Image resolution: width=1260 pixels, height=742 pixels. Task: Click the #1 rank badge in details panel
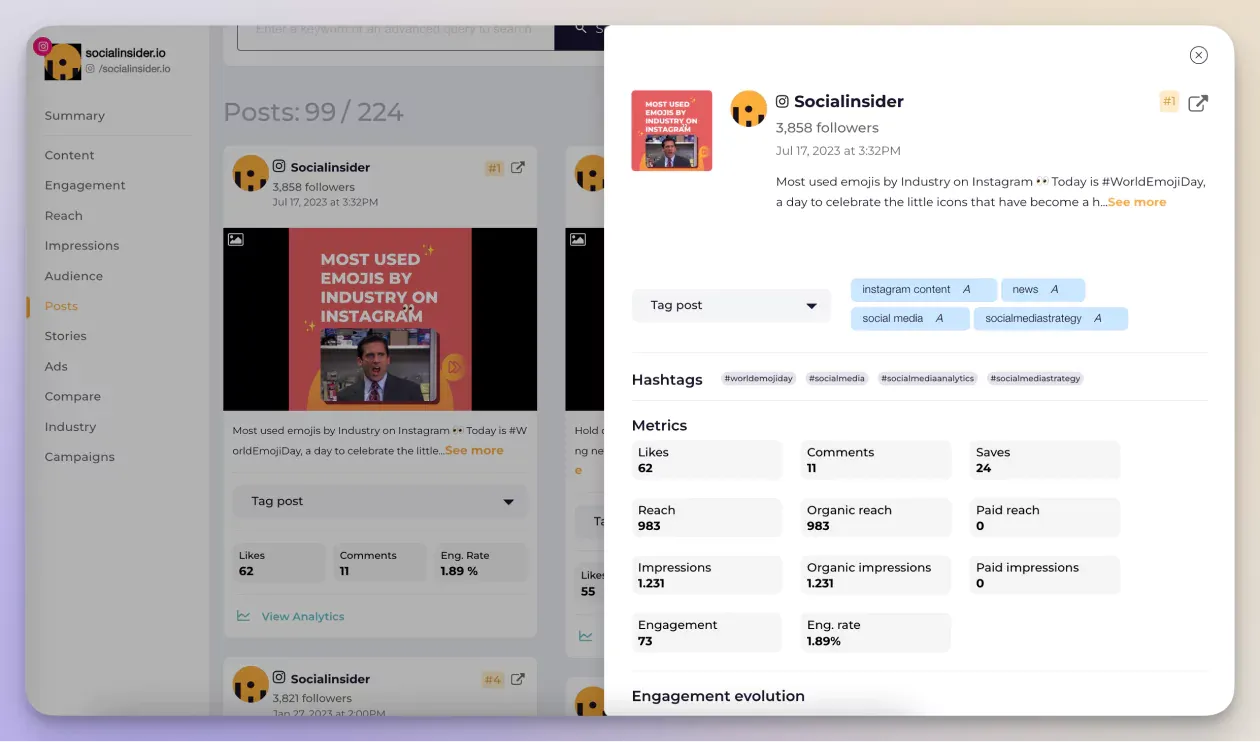(1169, 101)
